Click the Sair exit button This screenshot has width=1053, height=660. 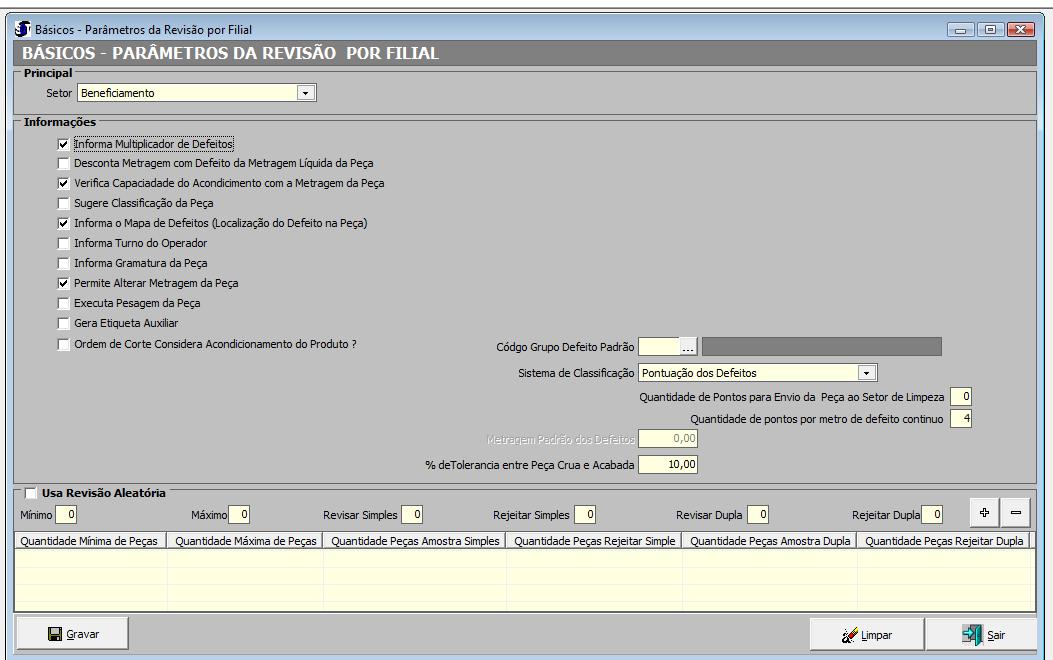pos(983,635)
